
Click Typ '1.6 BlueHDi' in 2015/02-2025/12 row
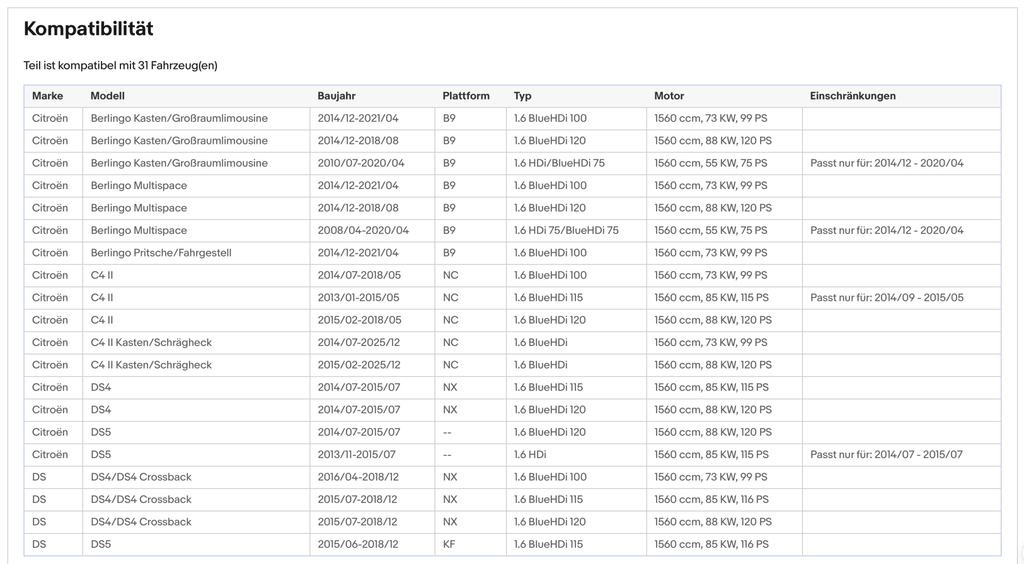coord(541,365)
